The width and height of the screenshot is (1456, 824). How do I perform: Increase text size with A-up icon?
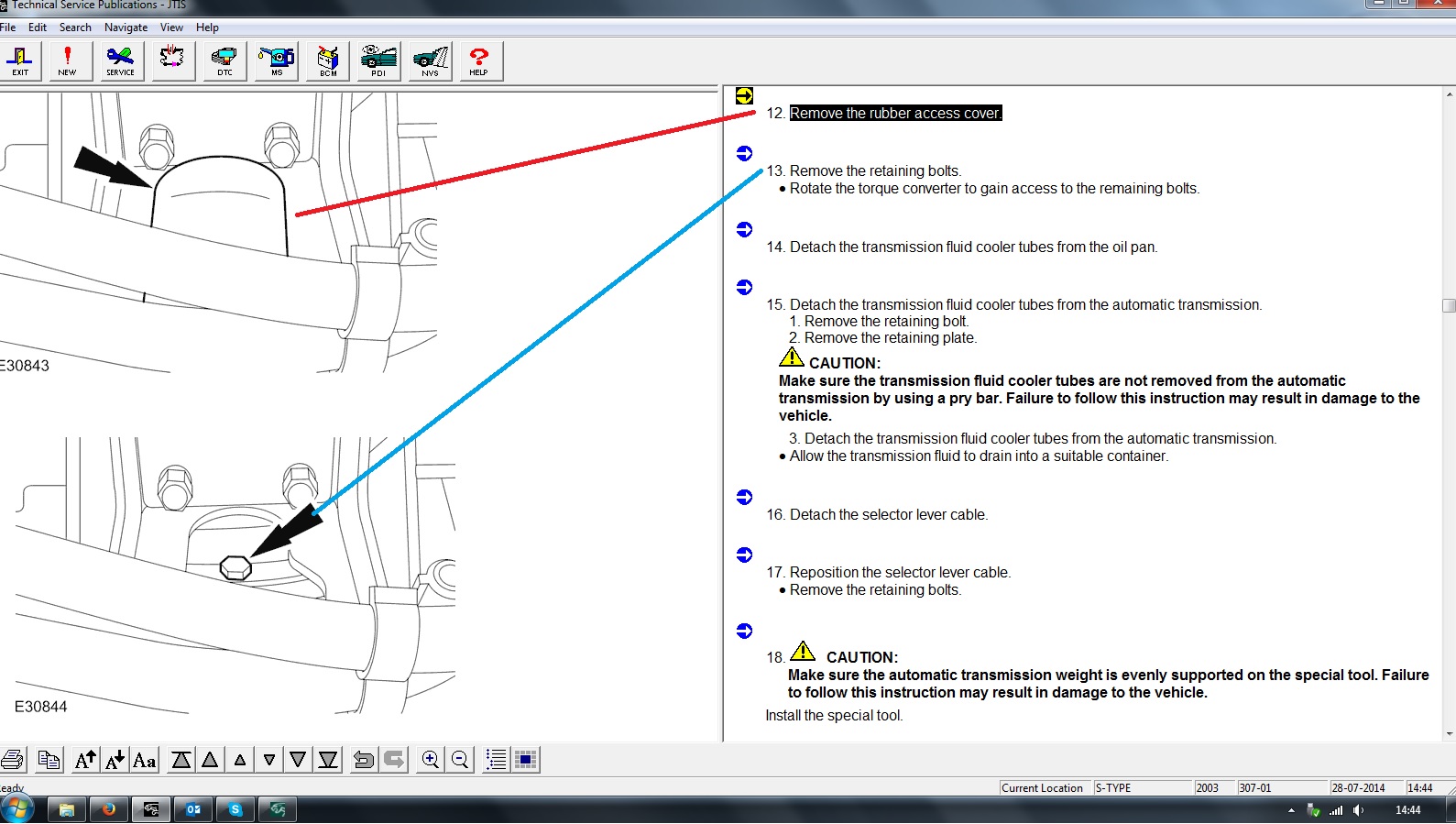coord(85,760)
